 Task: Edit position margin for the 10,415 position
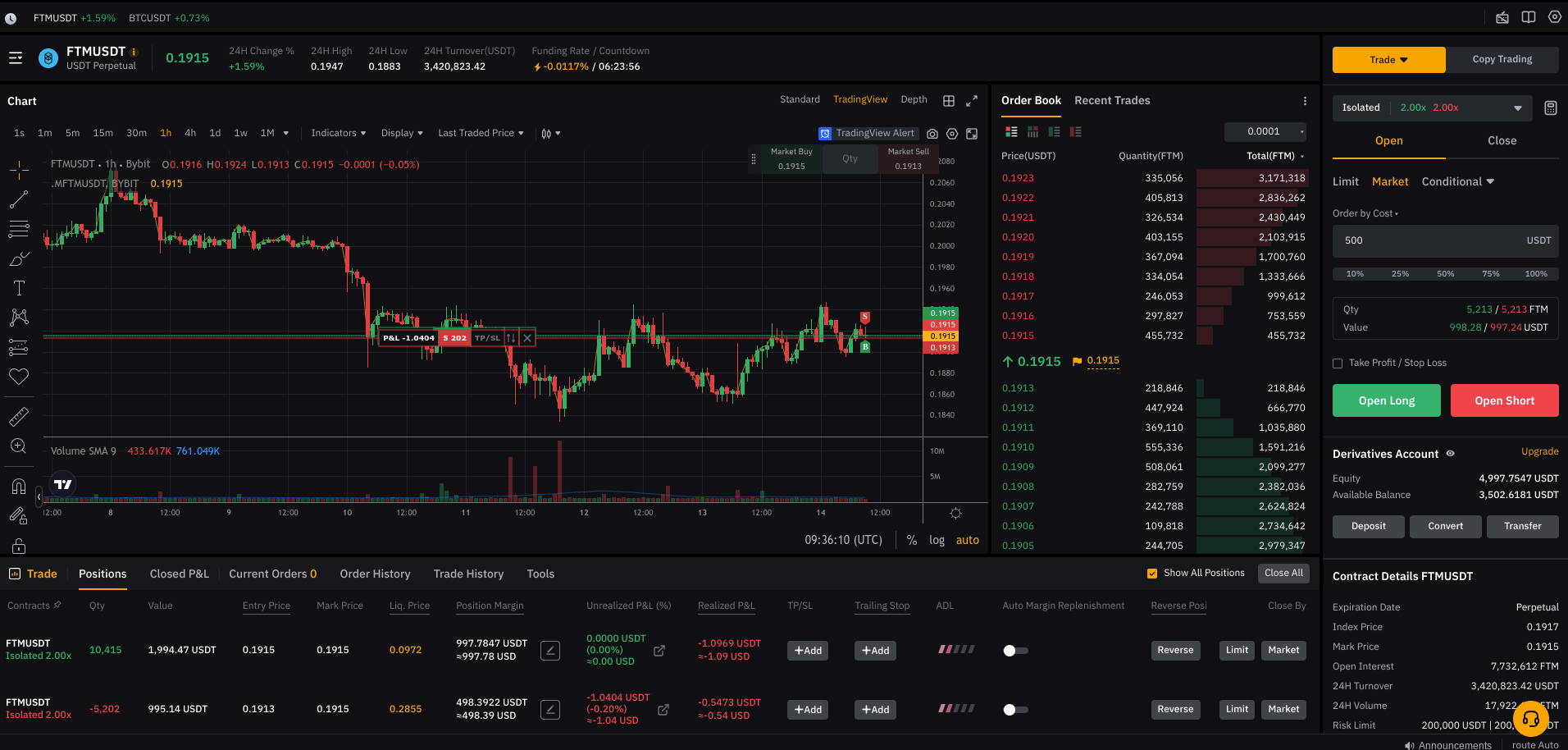(550, 651)
